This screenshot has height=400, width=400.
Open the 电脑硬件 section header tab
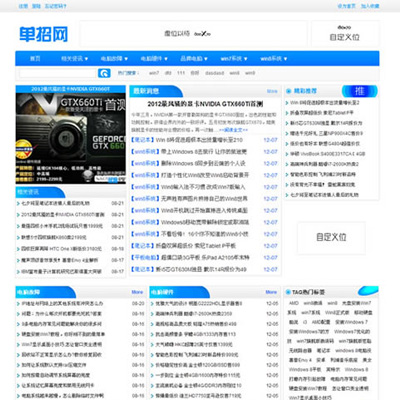pos(162,292)
